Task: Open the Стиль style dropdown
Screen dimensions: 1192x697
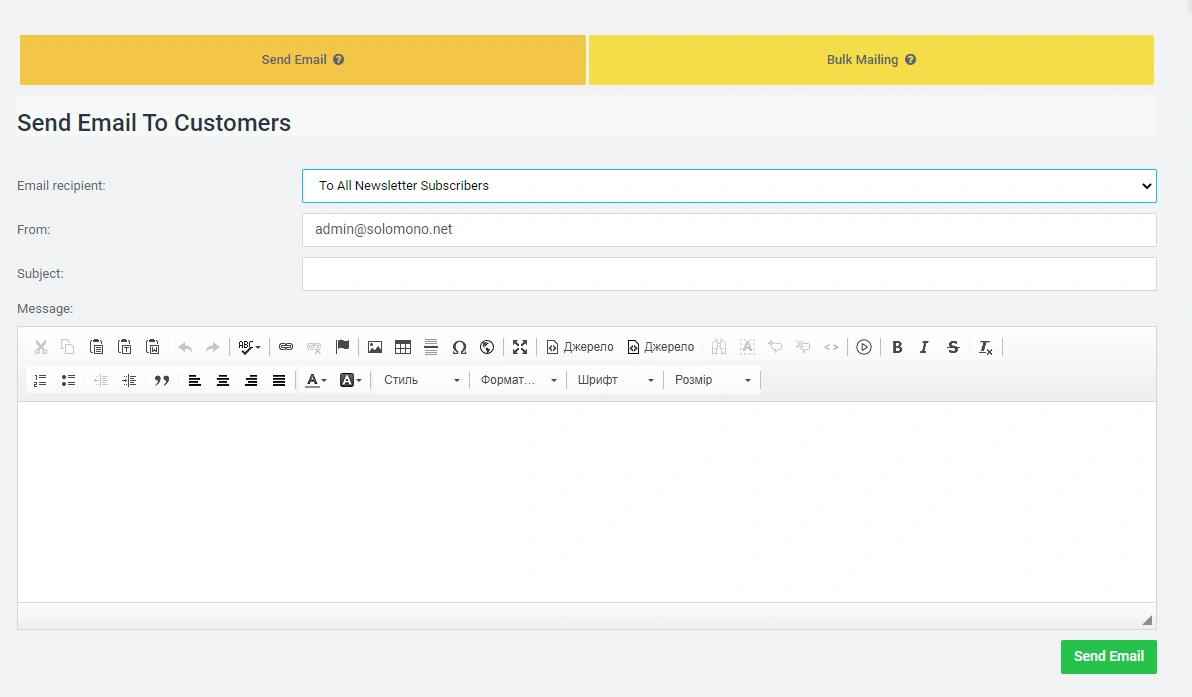Action: (x=421, y=380)
